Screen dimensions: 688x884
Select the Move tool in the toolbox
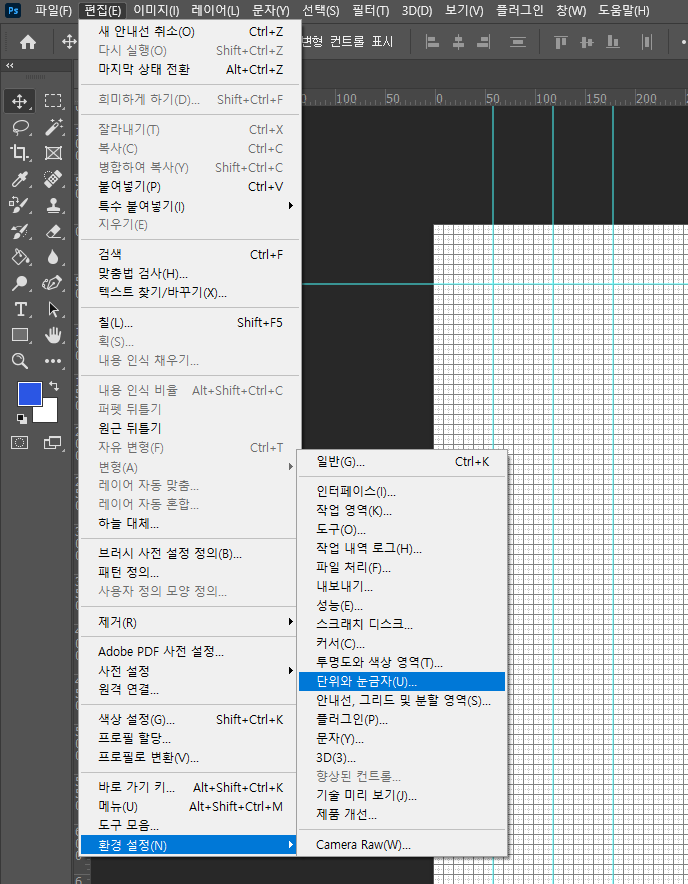coord(20,101)
